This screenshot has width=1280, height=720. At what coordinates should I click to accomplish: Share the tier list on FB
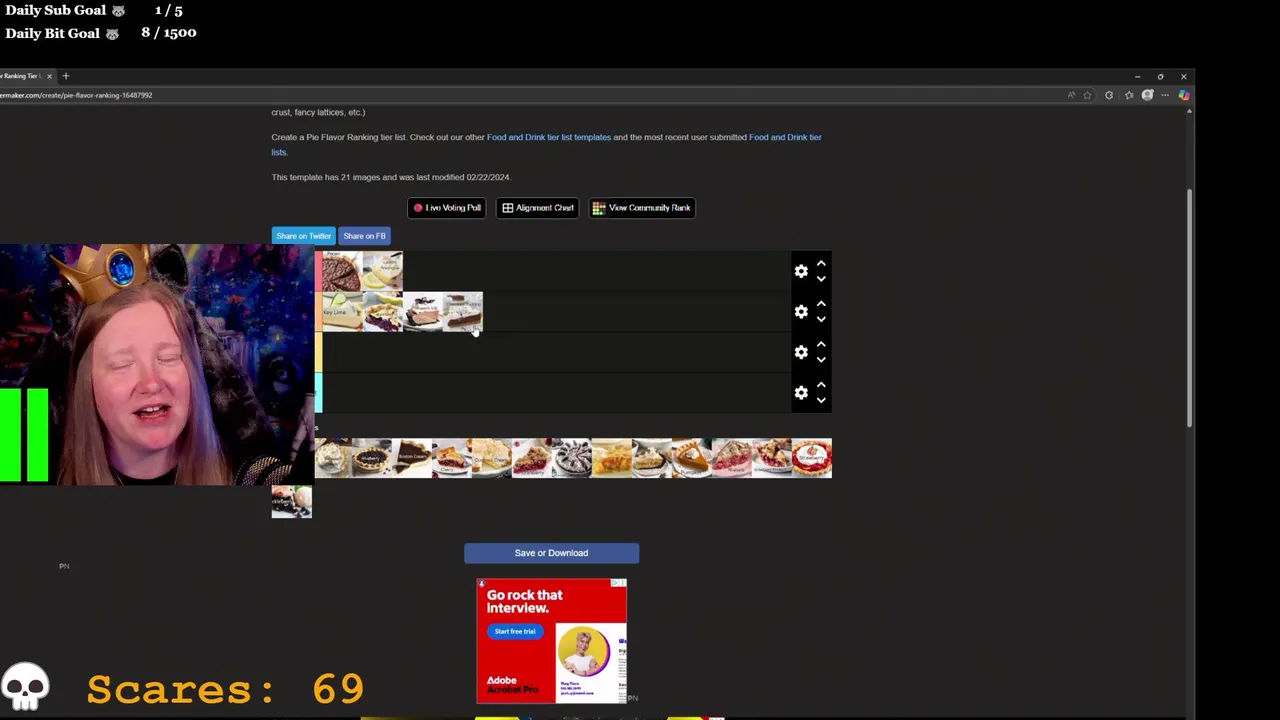[x=364, y=236]
